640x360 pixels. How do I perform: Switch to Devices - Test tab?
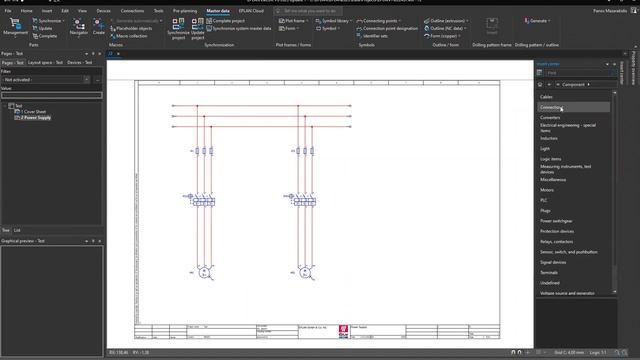click(x=79, y=62)
